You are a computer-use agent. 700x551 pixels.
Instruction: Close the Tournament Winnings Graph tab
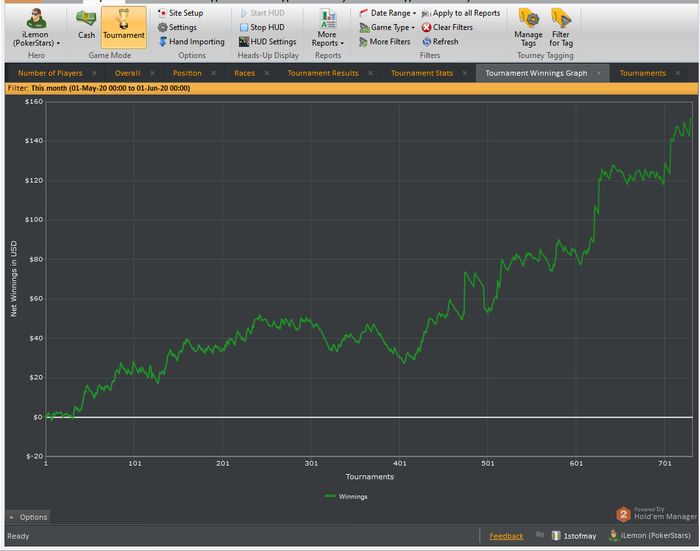[x=599, y=73]
